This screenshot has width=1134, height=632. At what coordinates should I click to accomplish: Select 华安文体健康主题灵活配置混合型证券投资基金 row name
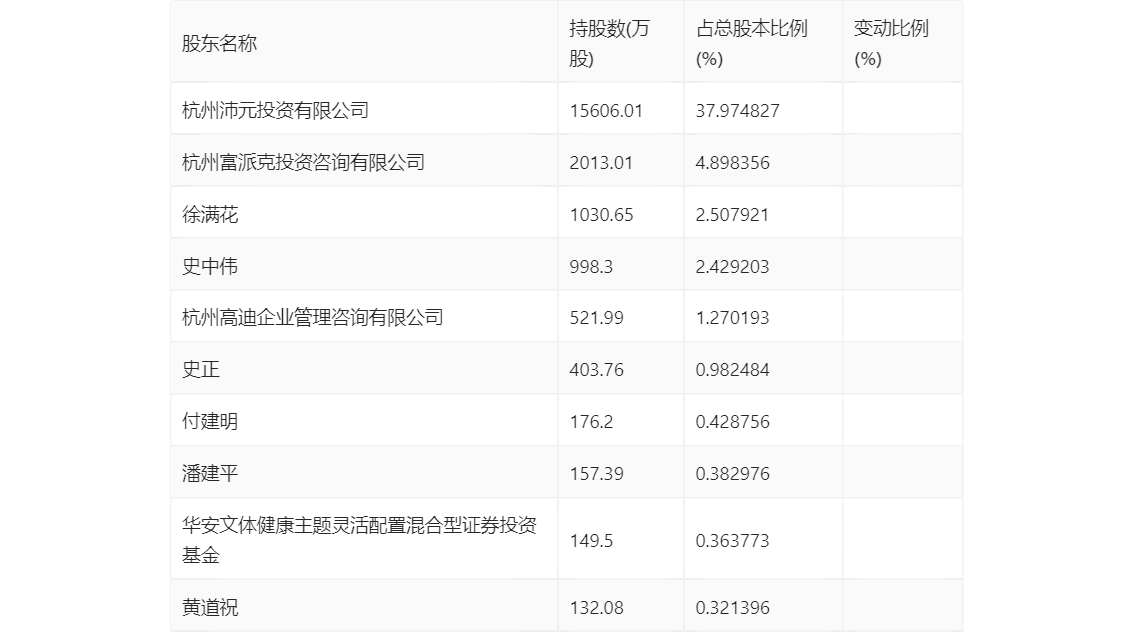(359, 540)
